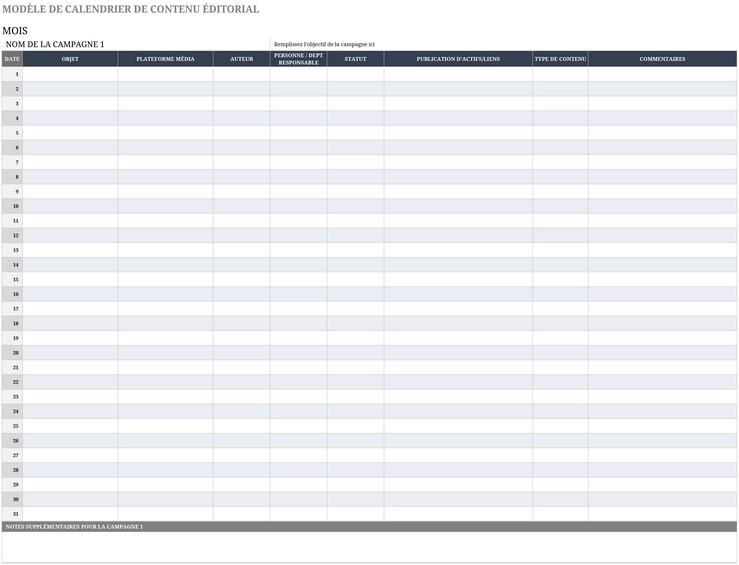Click date cell 4
The image size is (739, 565).
click(x=12, y=118)
